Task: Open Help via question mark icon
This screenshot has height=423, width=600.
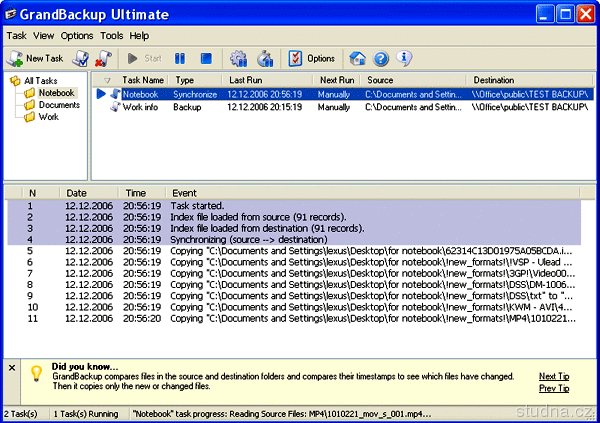Action: pyautogui.click(x=381, y=58)
